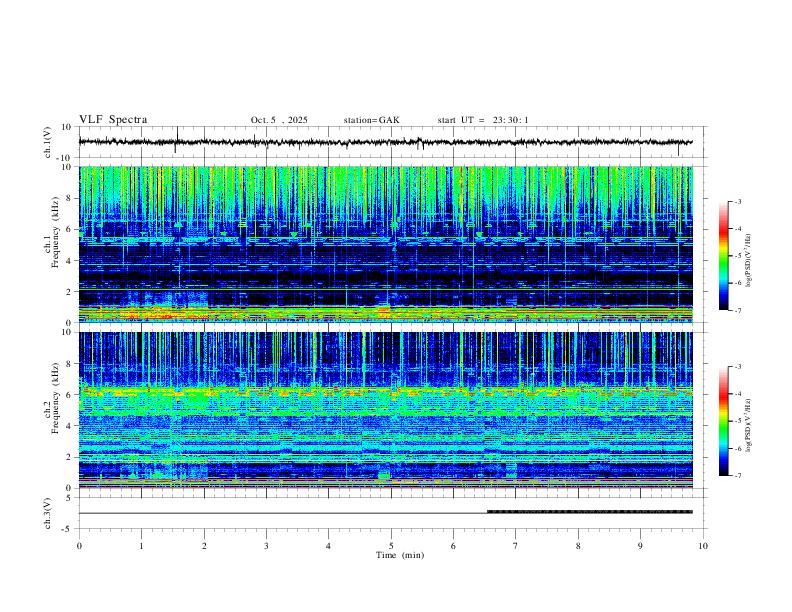Select the "Oct. 5 , 2025" date text

[279, 120]
